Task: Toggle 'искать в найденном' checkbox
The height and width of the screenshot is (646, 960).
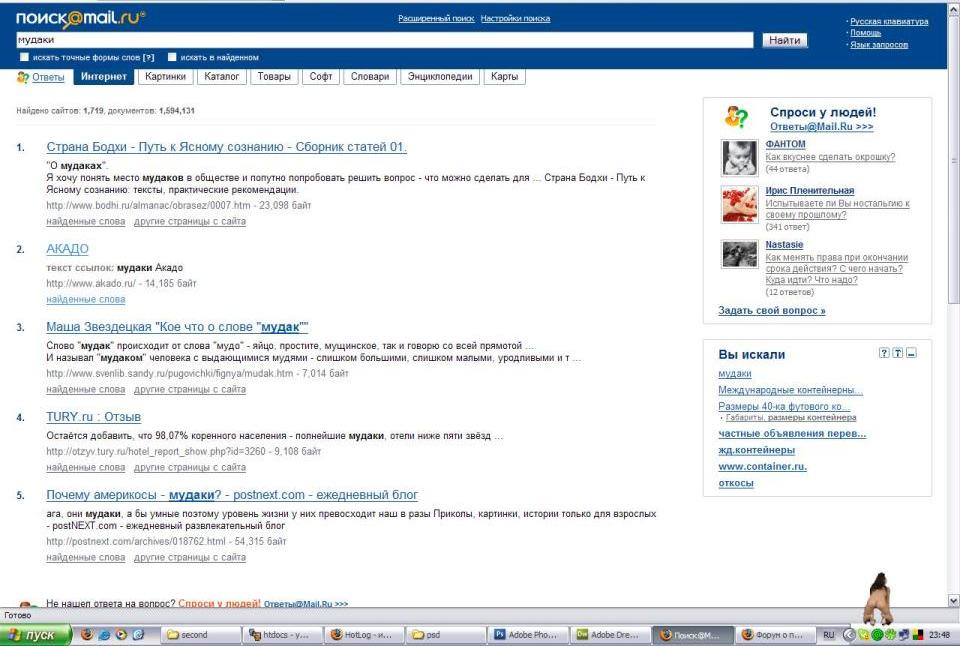Action: tap(172, 57)
